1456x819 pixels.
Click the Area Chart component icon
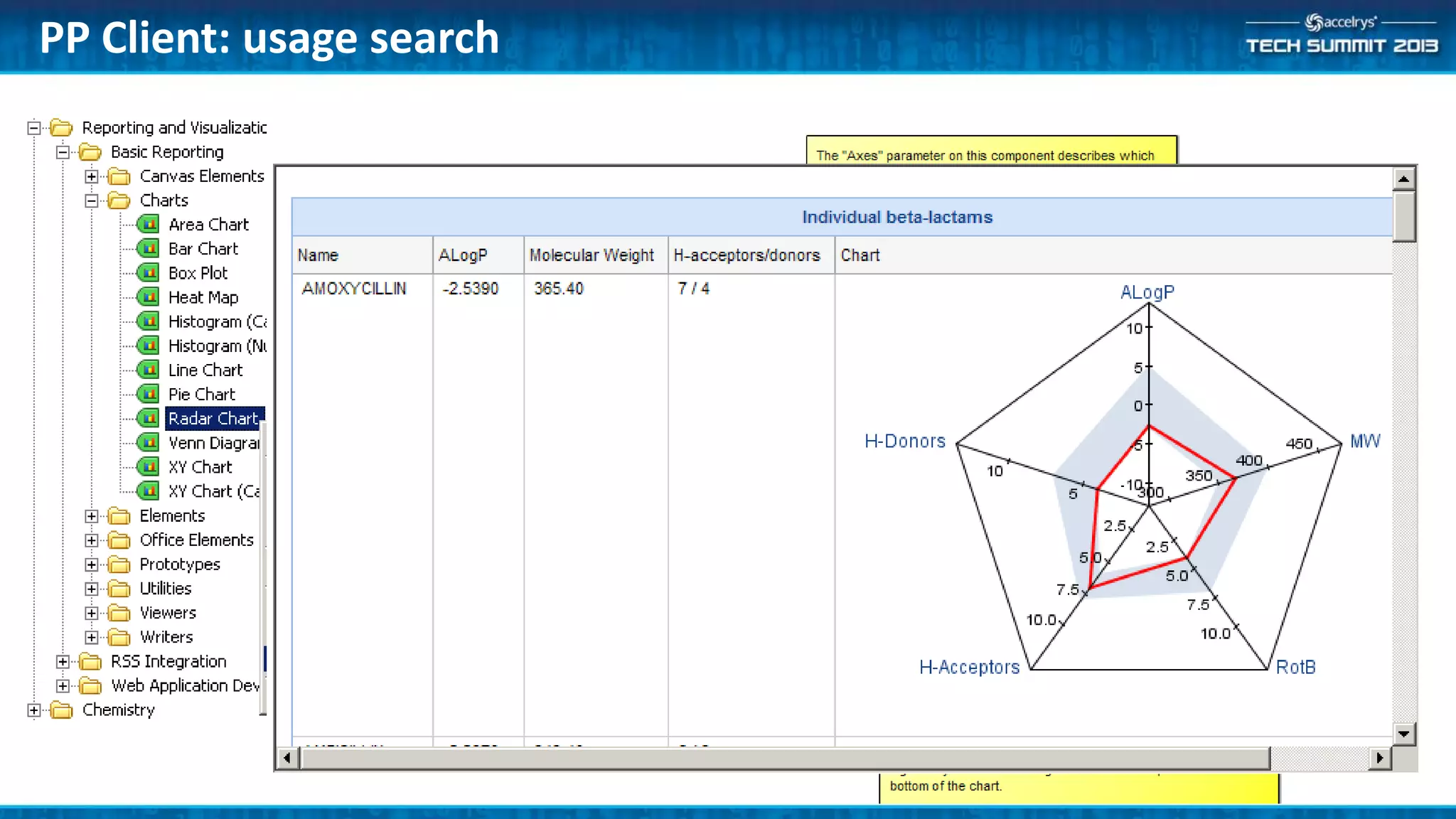click(x=148, y=225)
